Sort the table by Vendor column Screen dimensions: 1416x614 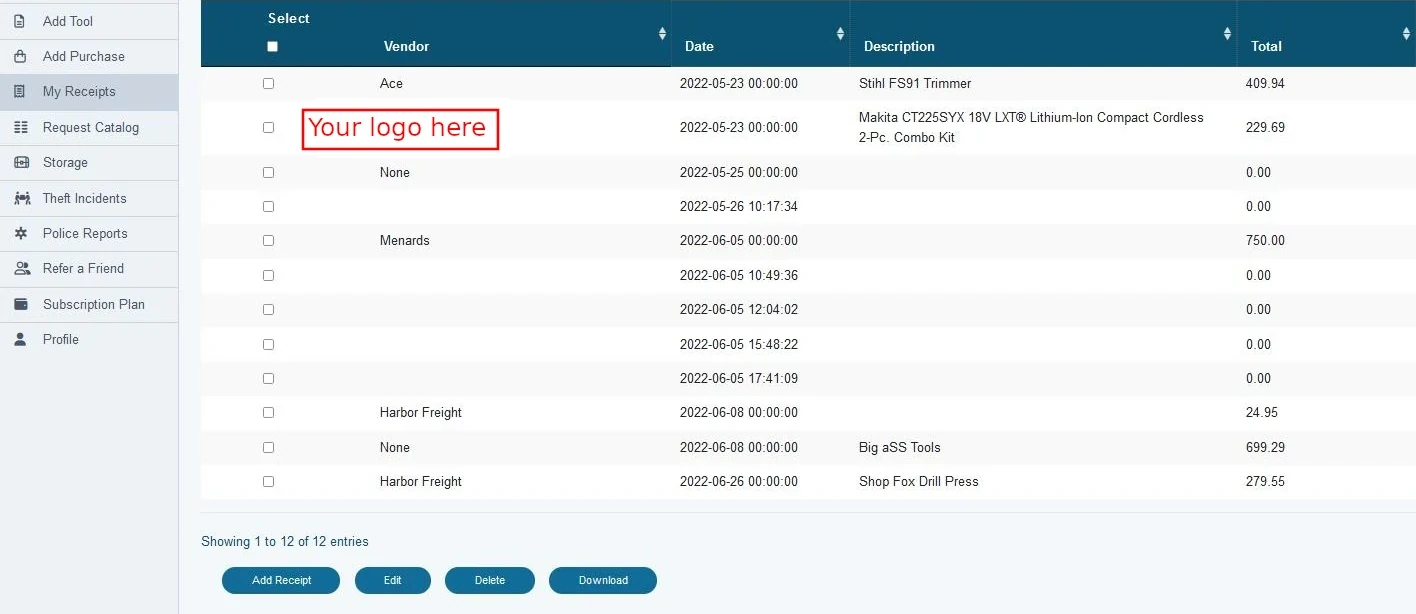tap(661, 34)
